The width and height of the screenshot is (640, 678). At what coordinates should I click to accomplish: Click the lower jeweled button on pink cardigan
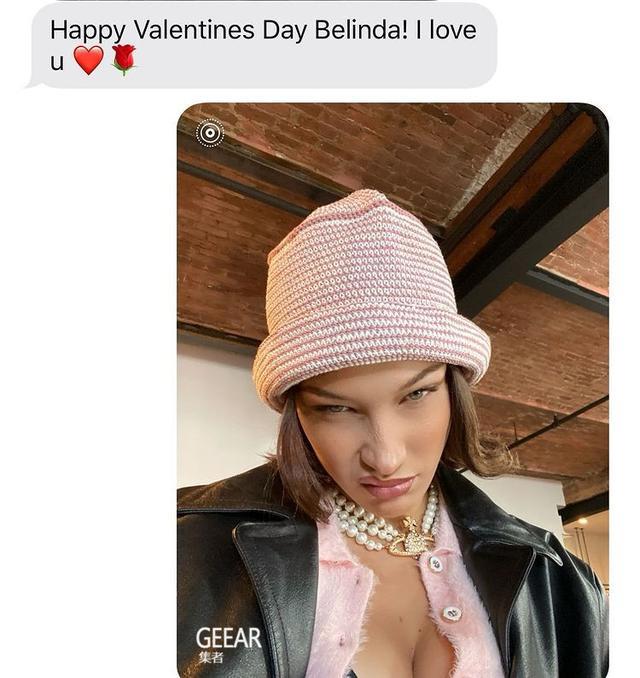pos(452,613)
